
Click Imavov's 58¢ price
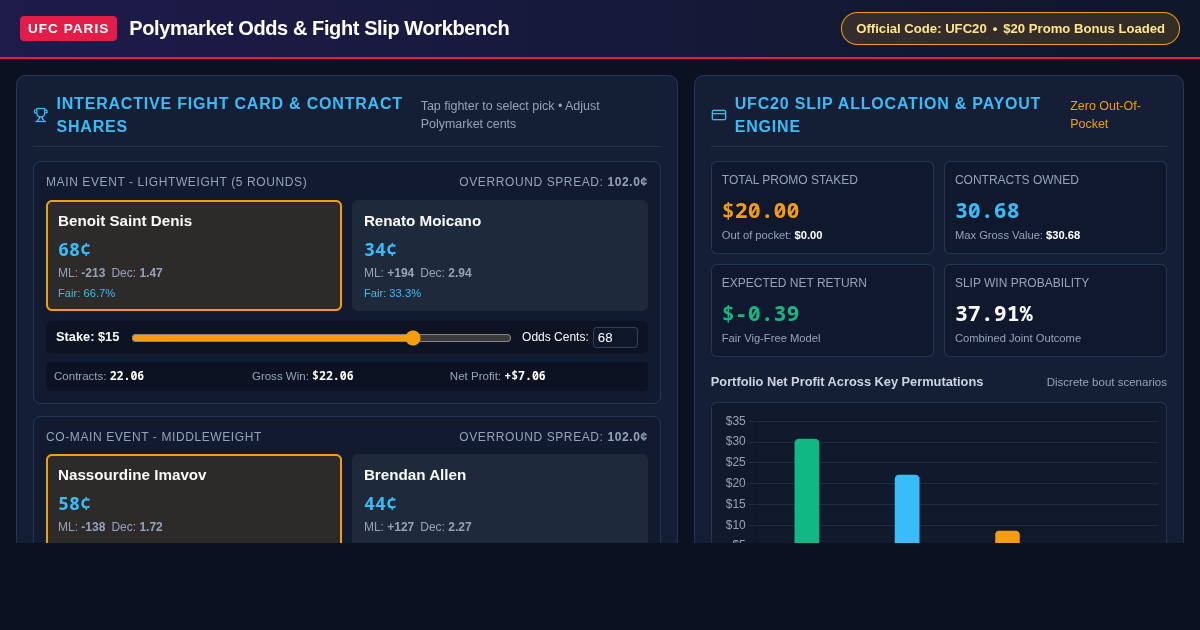(x=74, y=503)
